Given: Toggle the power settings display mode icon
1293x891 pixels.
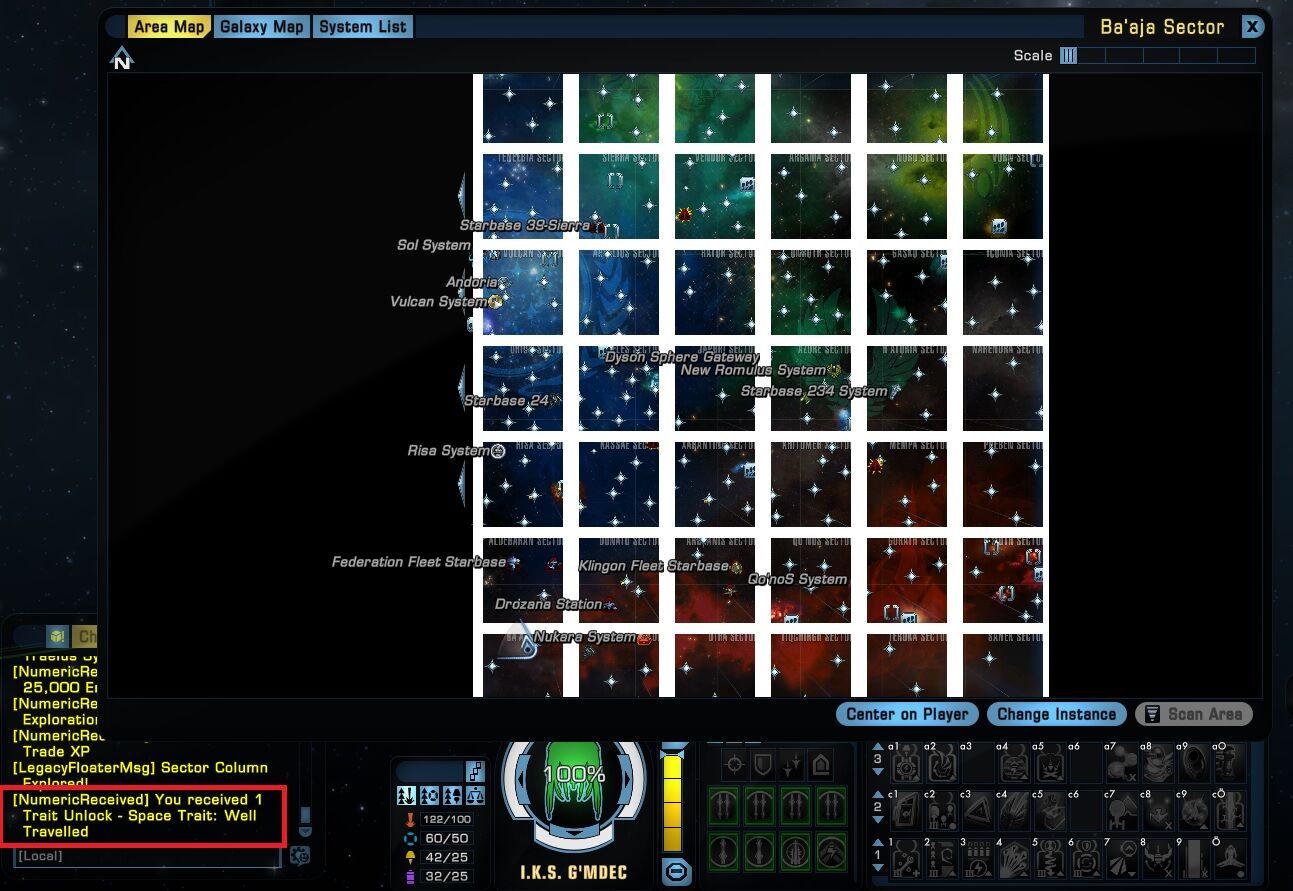Looking at the screenshot, I should pyautogui.click(x=475, y=771).
